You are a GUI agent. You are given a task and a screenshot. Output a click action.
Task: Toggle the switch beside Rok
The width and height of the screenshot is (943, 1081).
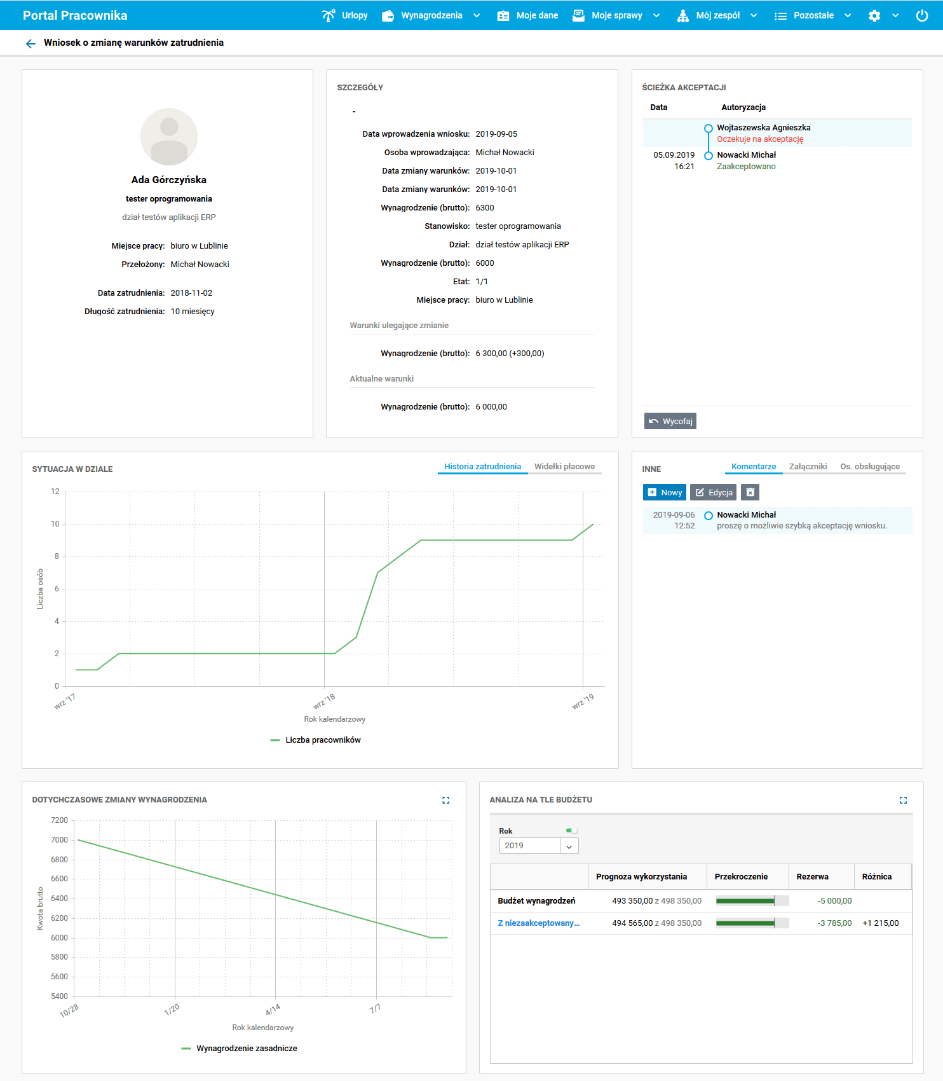tap(571, 831)
